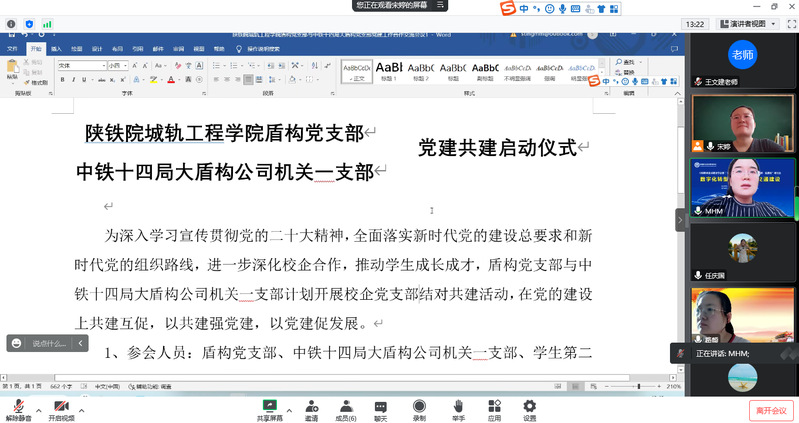Switch to the 插入 ribbon tab
The image size is (799, 423).
(x=56, y=48)
